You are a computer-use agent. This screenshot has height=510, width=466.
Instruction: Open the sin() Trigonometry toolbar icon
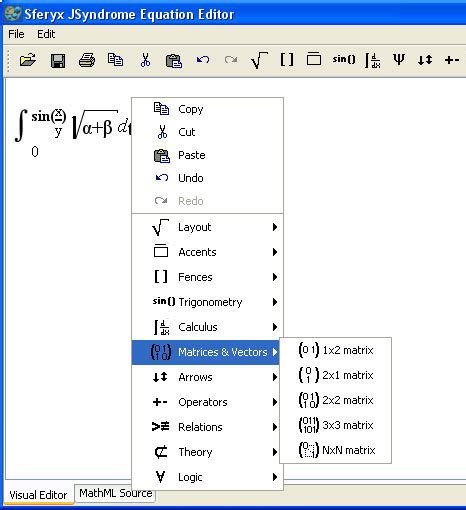[x=344, y=59]
